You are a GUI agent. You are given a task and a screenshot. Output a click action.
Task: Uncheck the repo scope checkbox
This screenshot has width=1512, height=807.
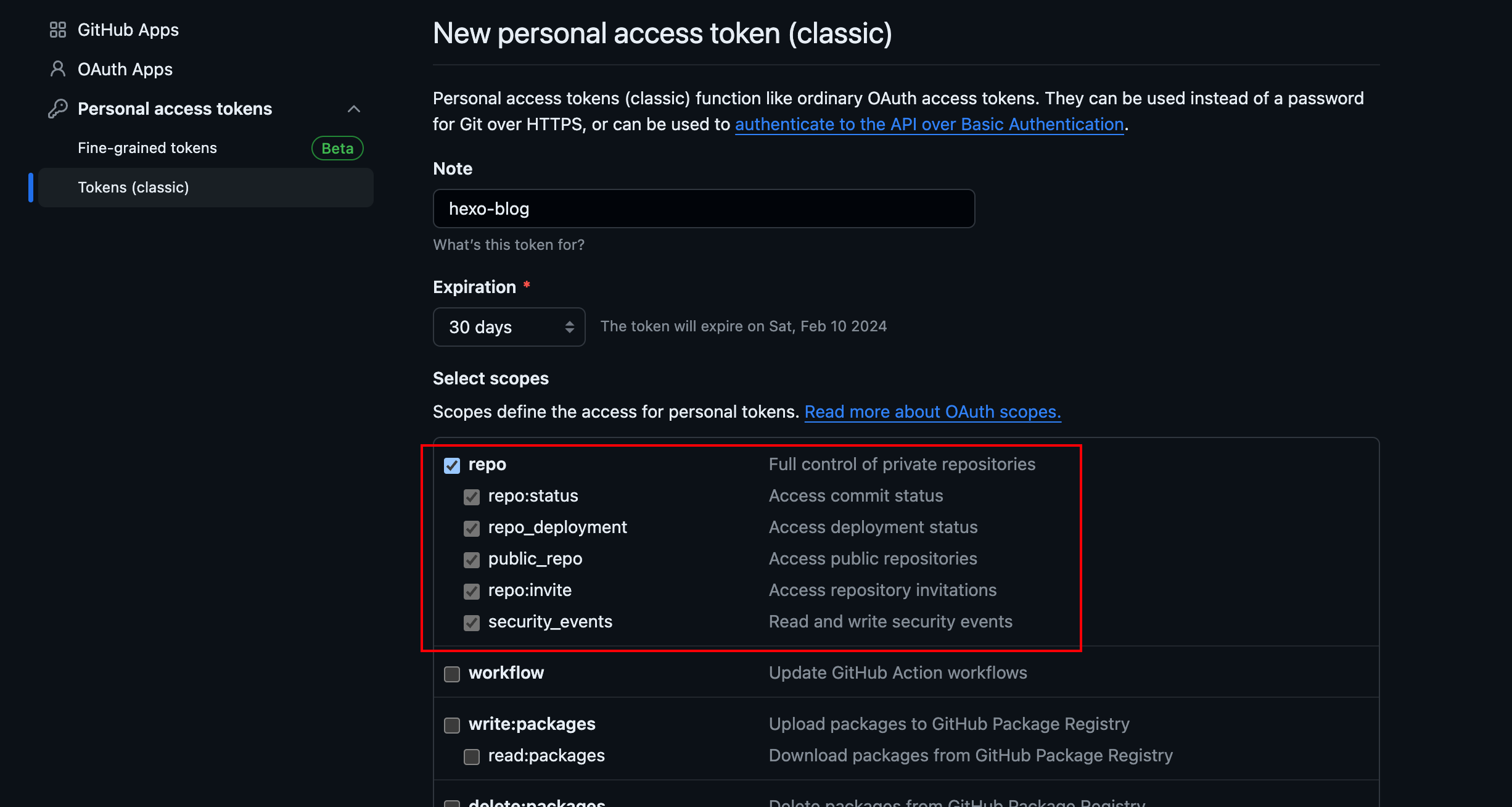coord(451,466)
